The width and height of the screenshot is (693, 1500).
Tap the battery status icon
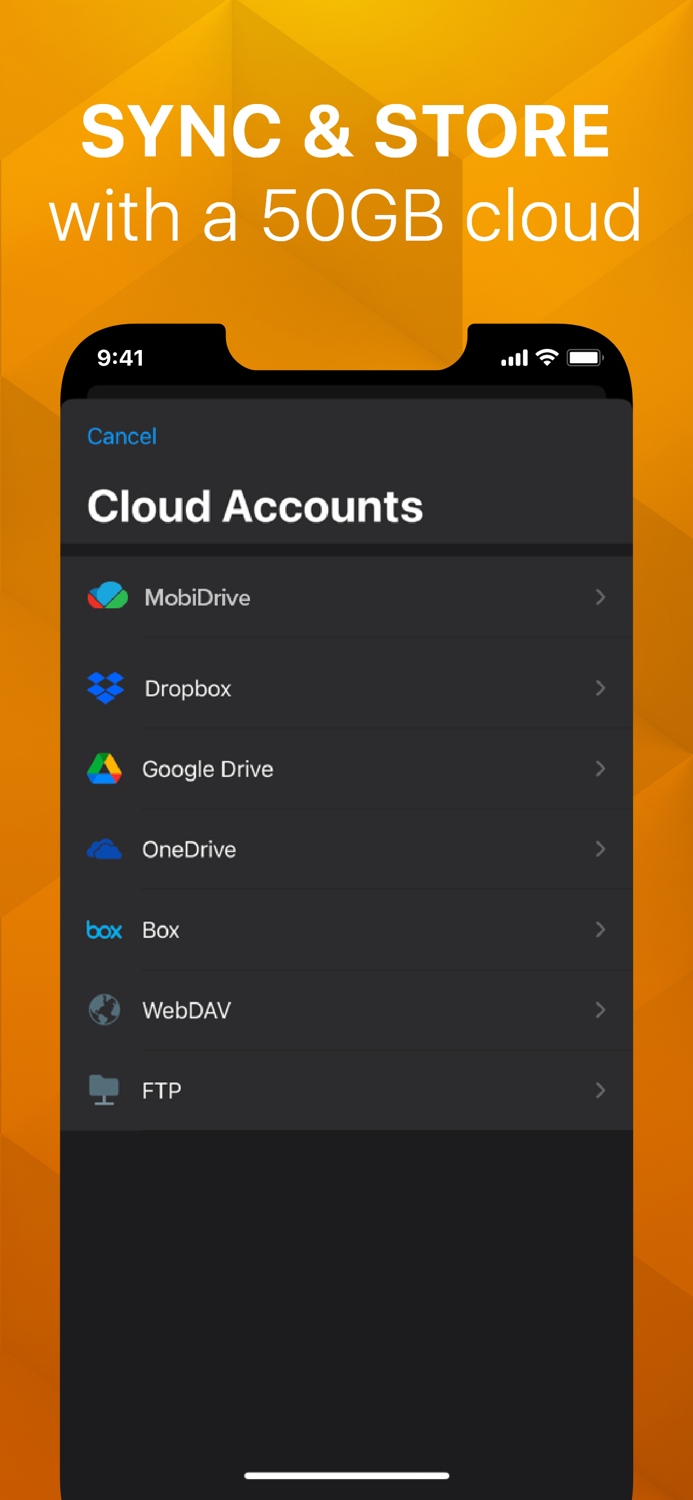click(584, 357)
